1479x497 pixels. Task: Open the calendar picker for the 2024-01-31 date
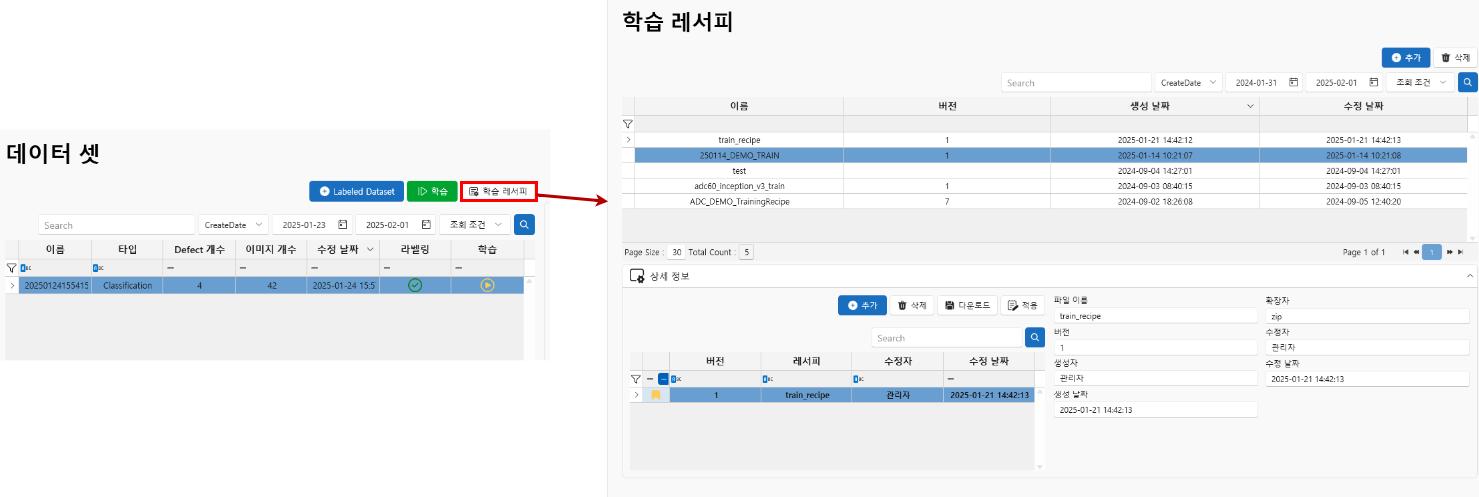1294,83
